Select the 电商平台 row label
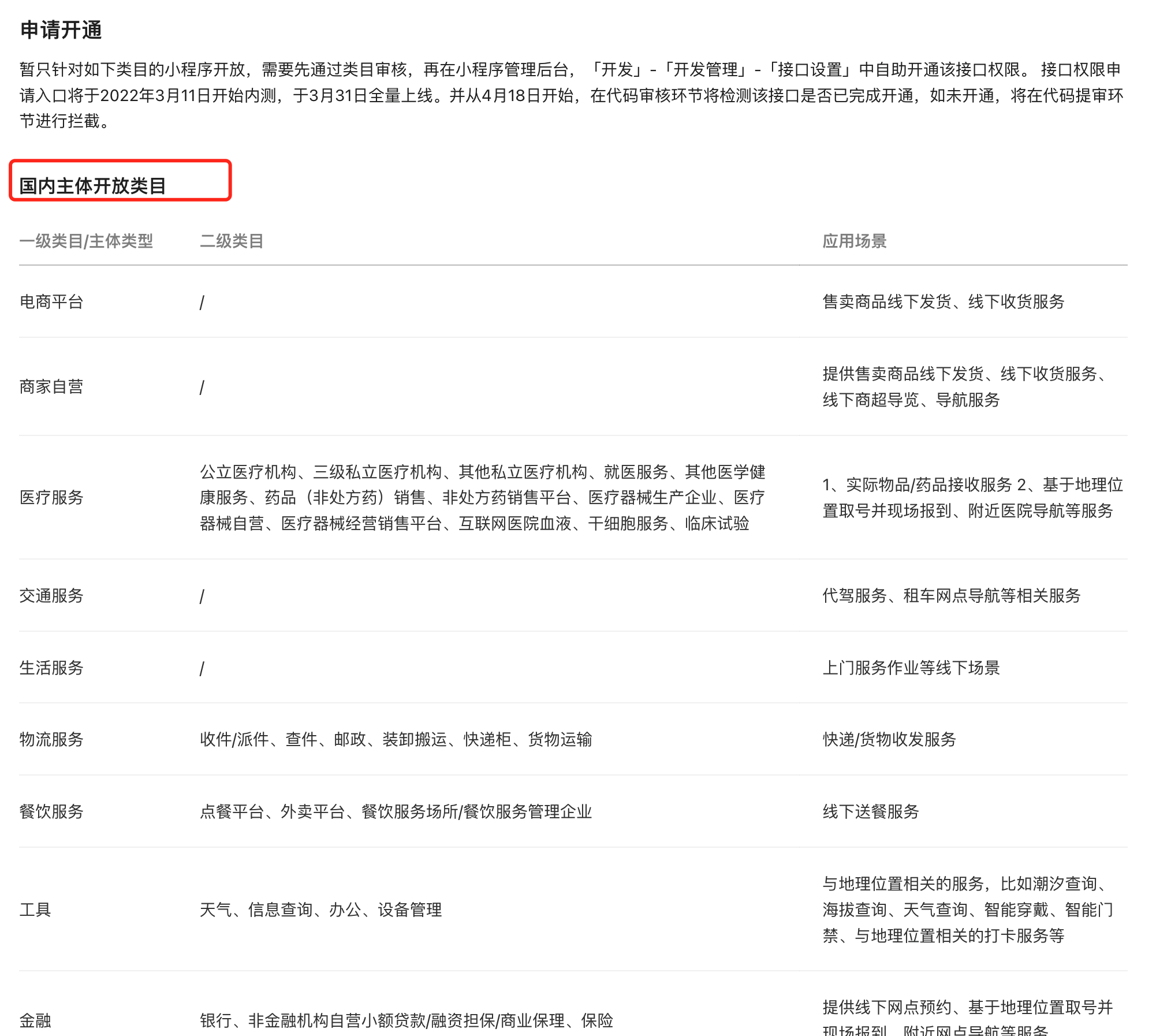Screen dimensions: 1156x1036 (x=51, y=302)
